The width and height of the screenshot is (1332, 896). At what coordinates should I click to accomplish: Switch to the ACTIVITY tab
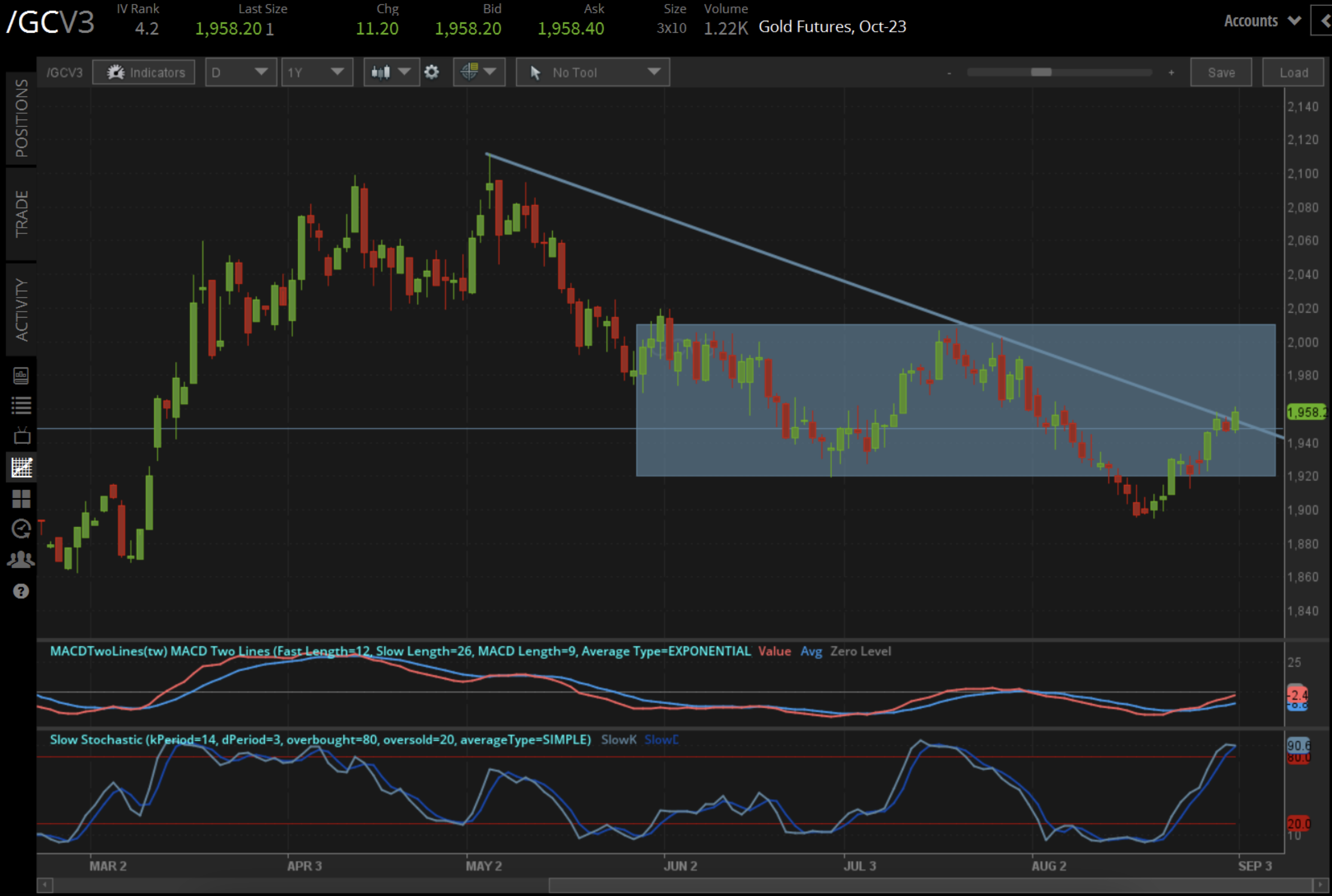[x=21, y=310]
